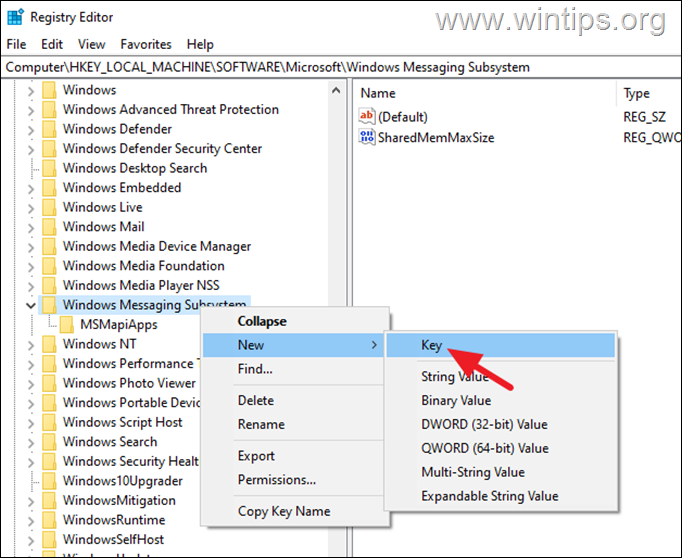
Task: Select Key in the New submenu
Action: 500,345
